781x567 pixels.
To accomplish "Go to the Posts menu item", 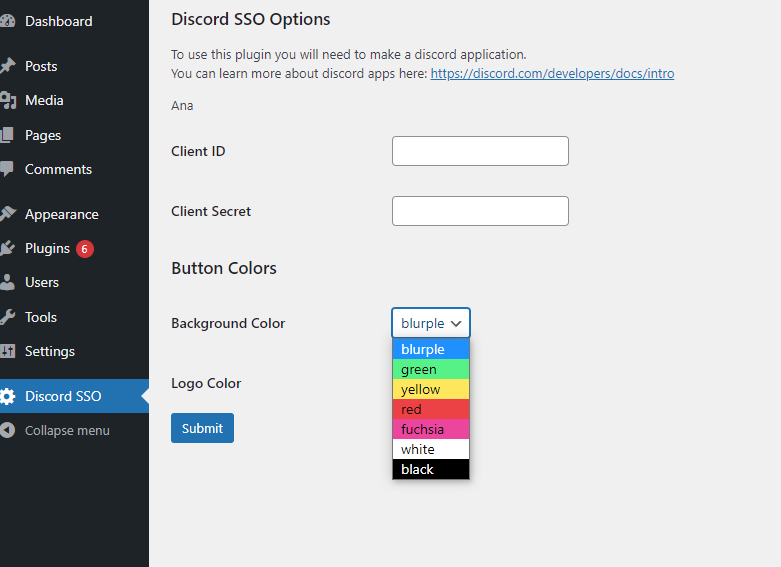I will click(x=41, y=66).
